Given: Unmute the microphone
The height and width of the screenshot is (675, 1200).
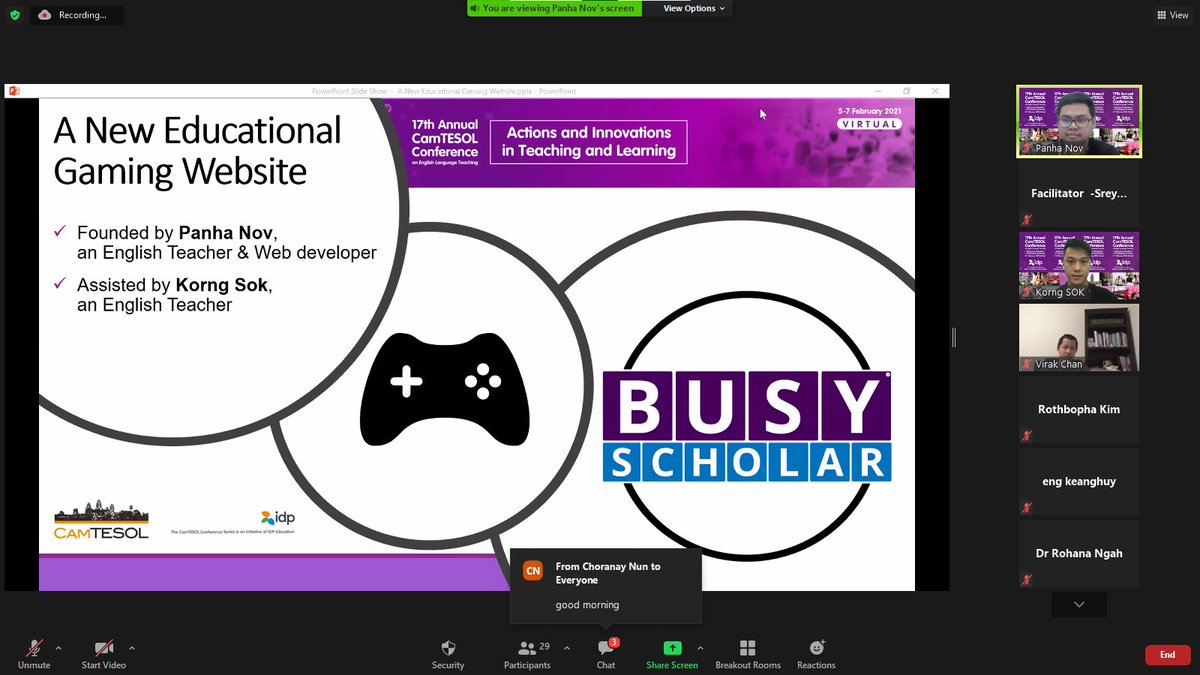Looking at the screenshot, I should coord(34,655).
